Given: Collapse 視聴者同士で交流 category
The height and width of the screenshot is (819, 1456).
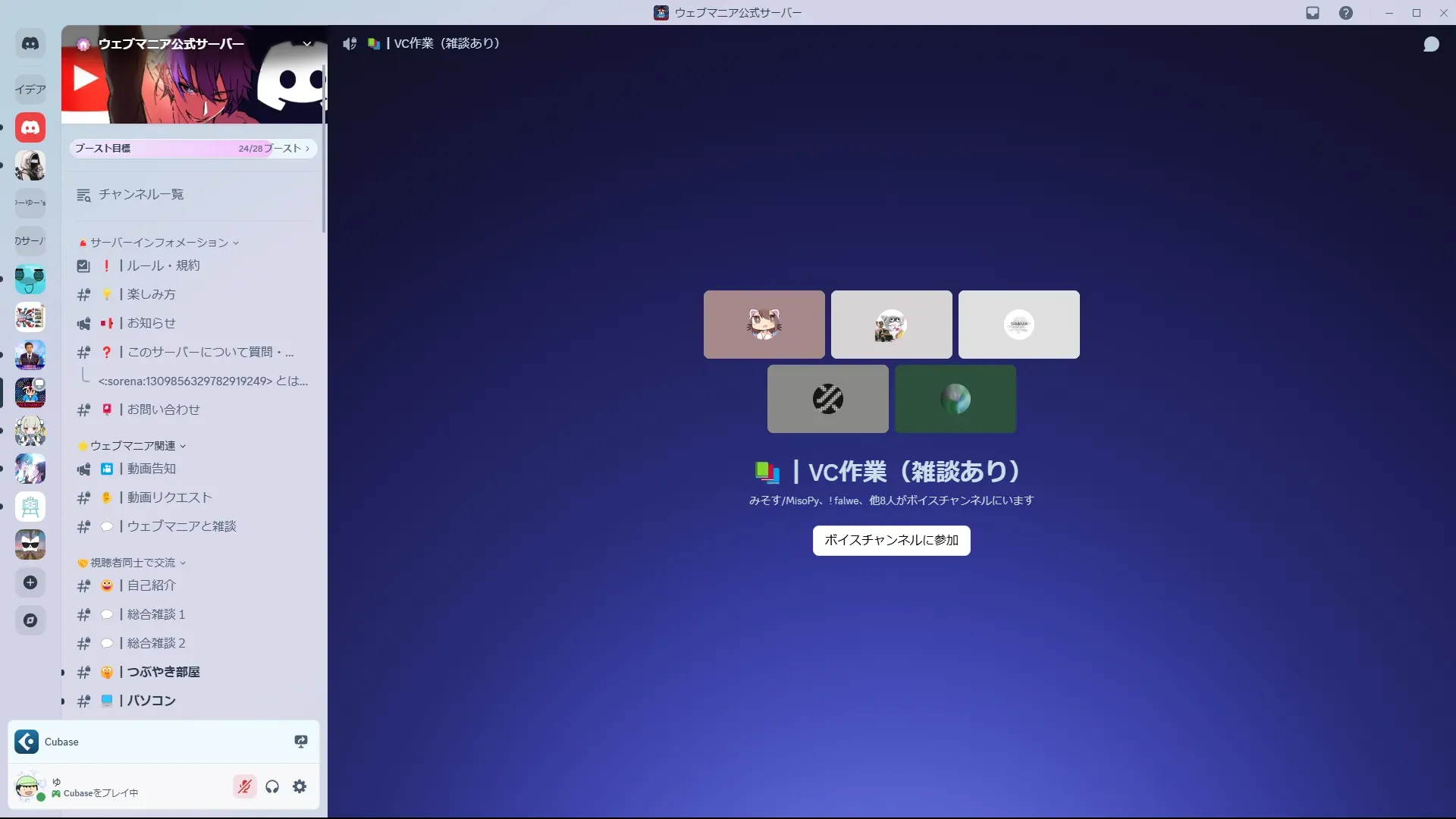Looking at the screenshot, I should click(x=133, y=563).
